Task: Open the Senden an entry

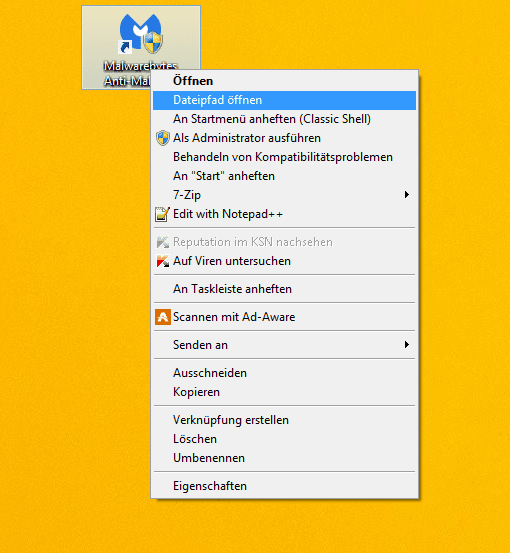Action: (284, 345)
